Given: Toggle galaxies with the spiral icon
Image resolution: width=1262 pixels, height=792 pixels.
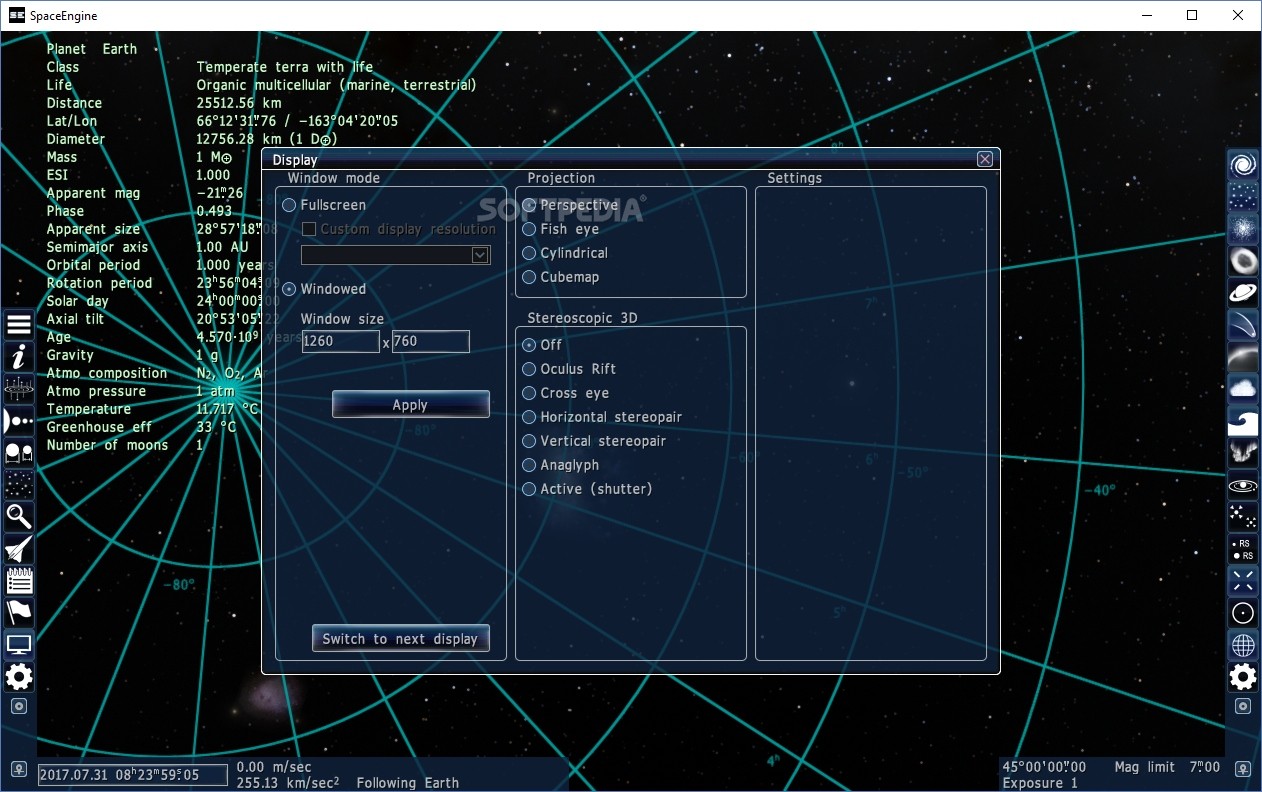Looking at the screenshot, I should pyautogui.click(x=1243, y=165).
